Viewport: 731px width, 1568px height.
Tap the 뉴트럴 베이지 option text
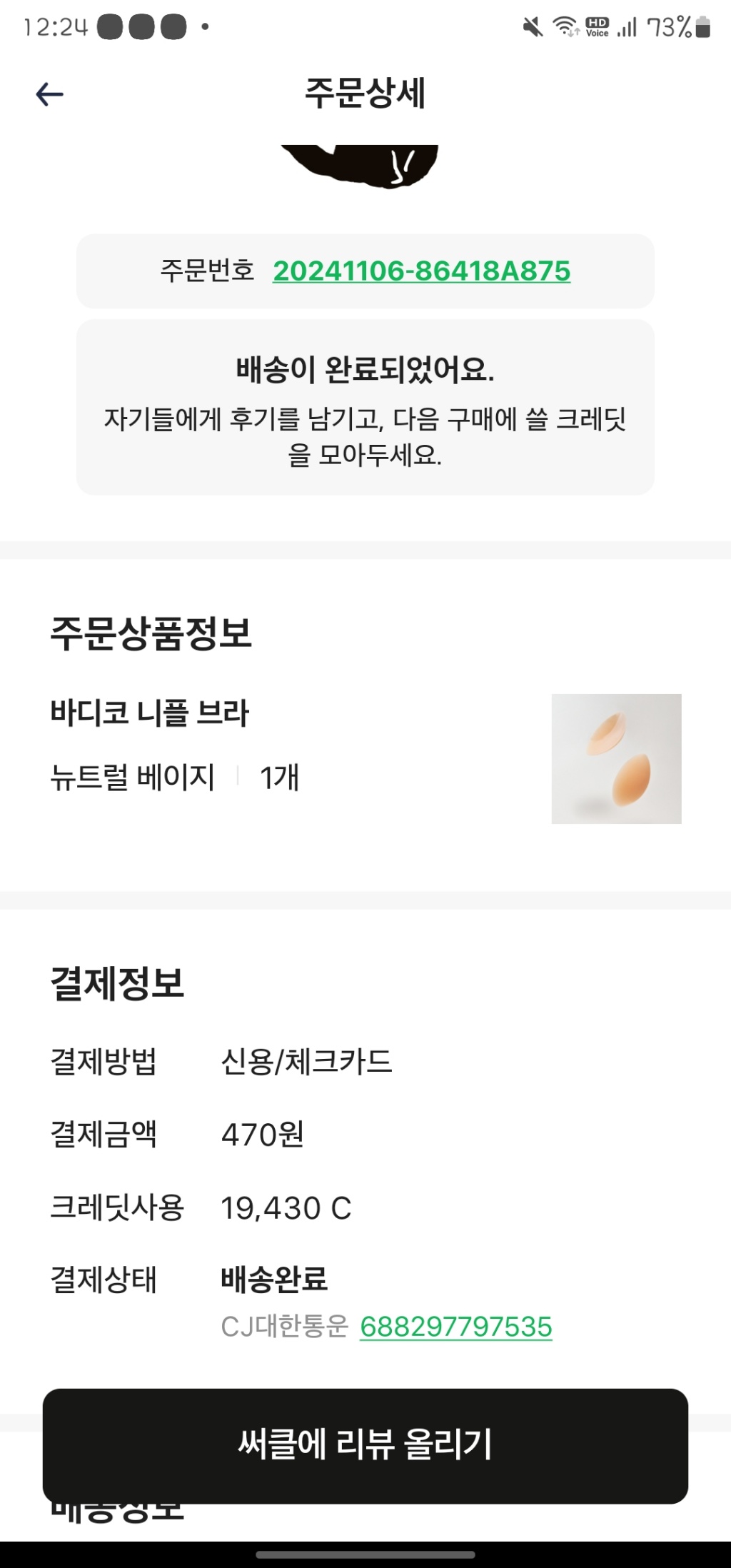pyautogui.click(x=133, y=777)
